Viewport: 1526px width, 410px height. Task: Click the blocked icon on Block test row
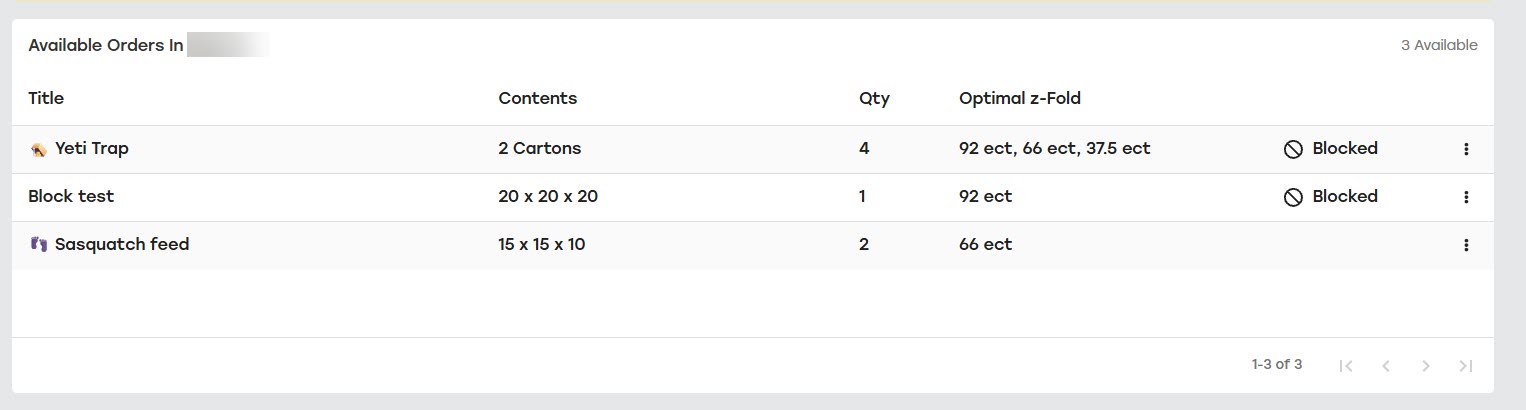coord(1293,197)
